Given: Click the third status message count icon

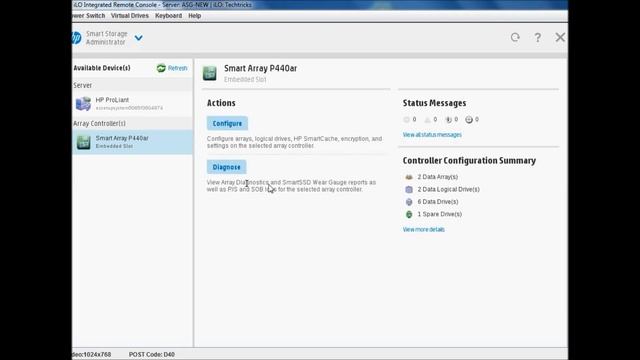Looking at the screenshot, I should [449, 120].
